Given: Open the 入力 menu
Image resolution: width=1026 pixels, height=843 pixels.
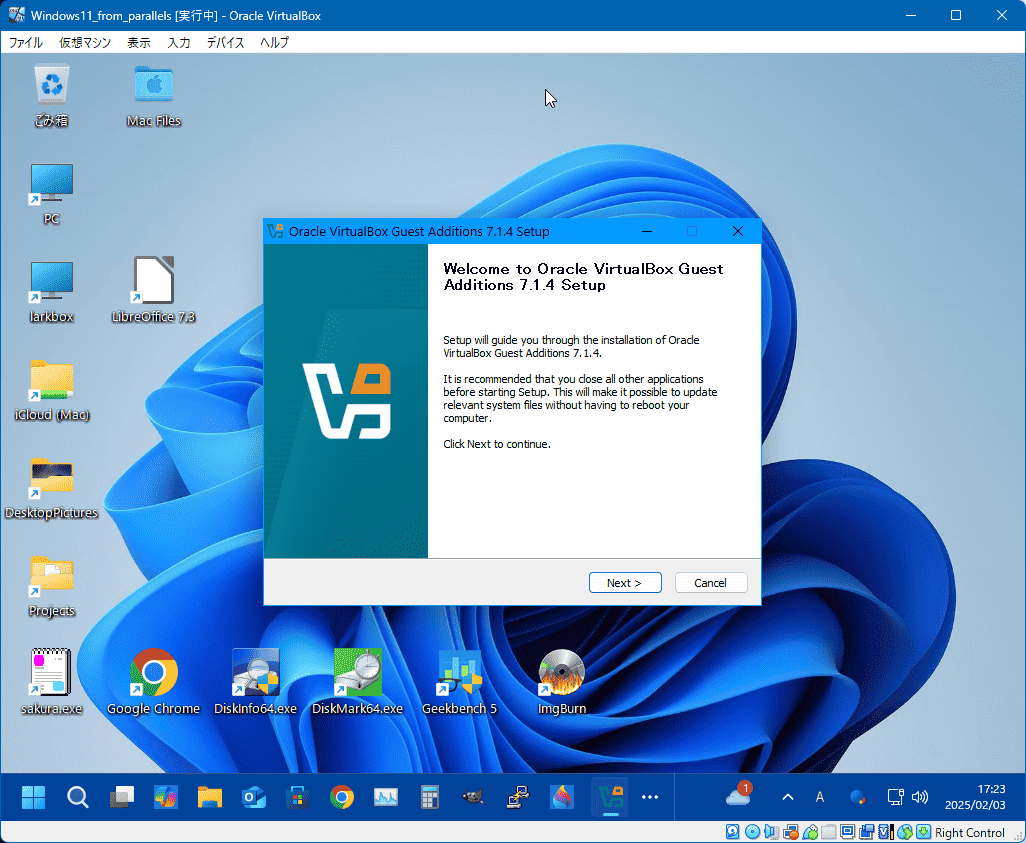Looking at the screenshot, I should (x=179, y=43).
